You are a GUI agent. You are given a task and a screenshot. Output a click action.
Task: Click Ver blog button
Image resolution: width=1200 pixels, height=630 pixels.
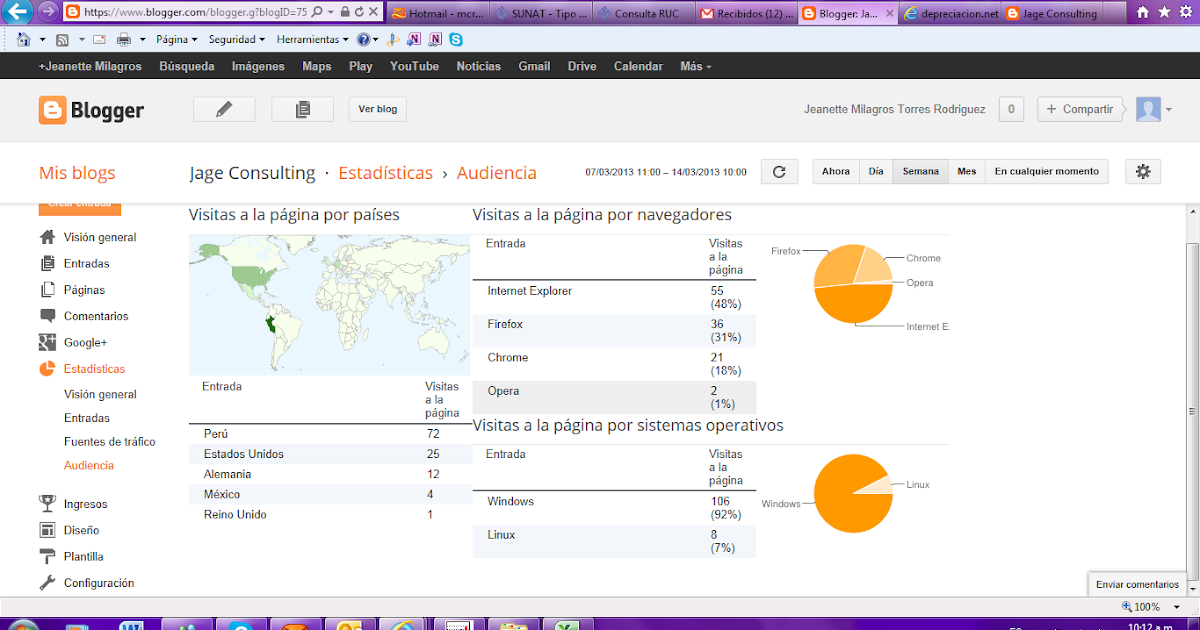(378, 110)
